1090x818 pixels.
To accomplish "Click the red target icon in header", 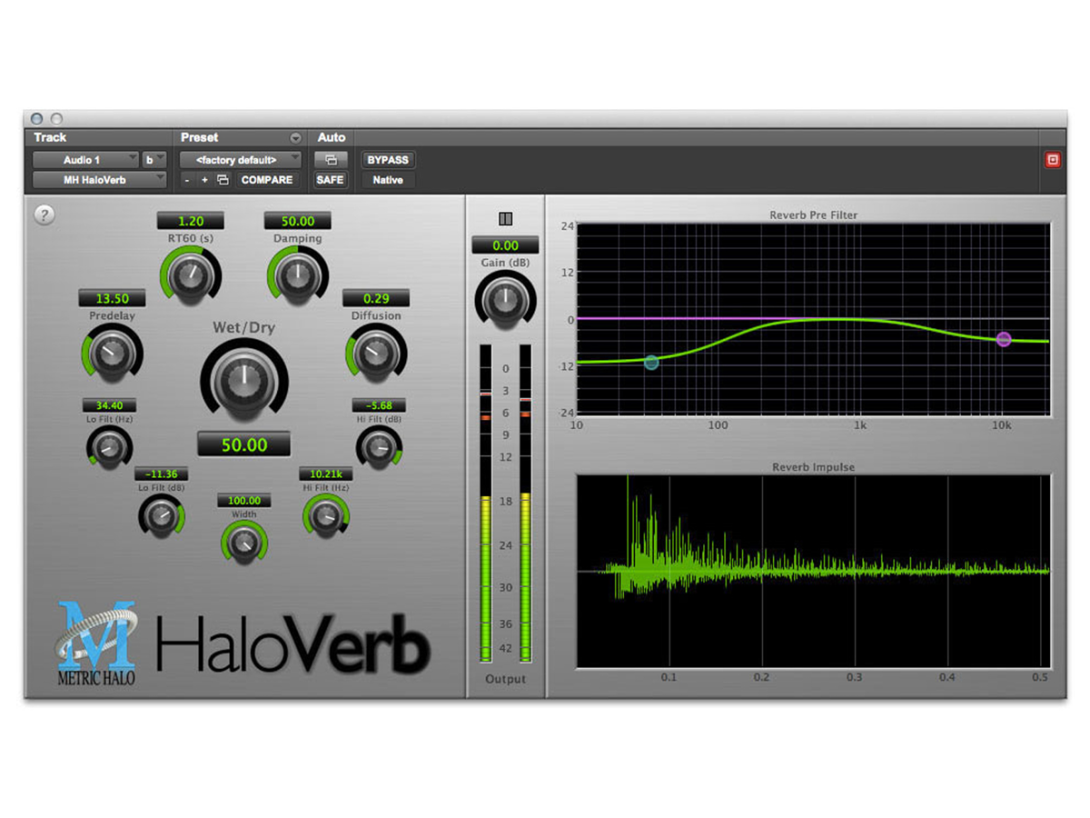I will (x=1052, y=160).
